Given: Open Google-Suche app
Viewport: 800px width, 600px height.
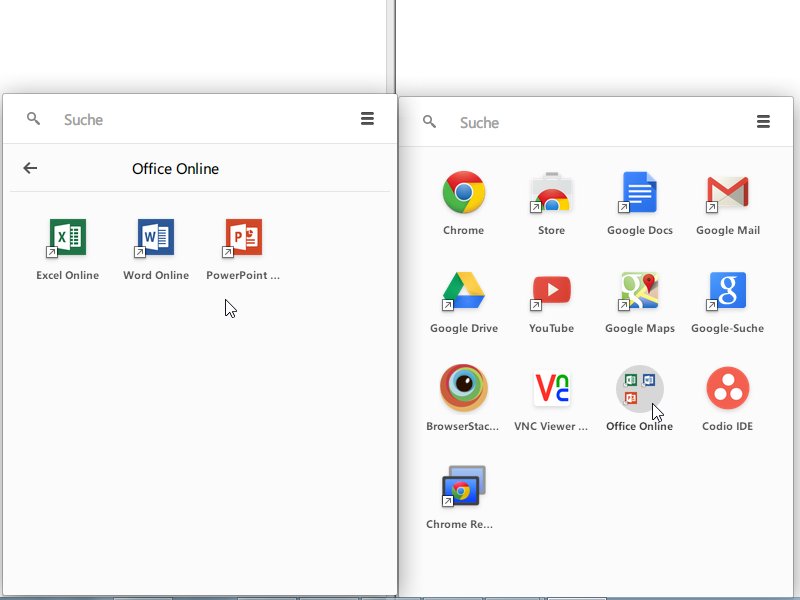Looking at the screenshot, I should tap(728, 291).
